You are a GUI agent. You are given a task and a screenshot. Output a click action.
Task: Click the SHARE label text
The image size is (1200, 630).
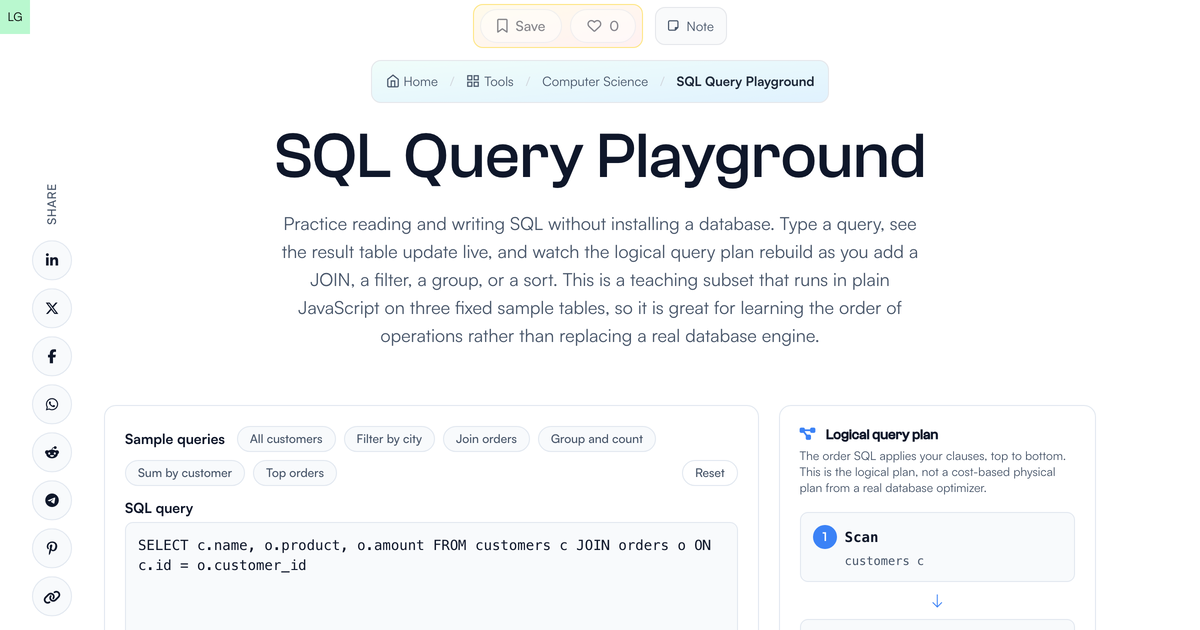pyautogui.click(x=52, y=204)
